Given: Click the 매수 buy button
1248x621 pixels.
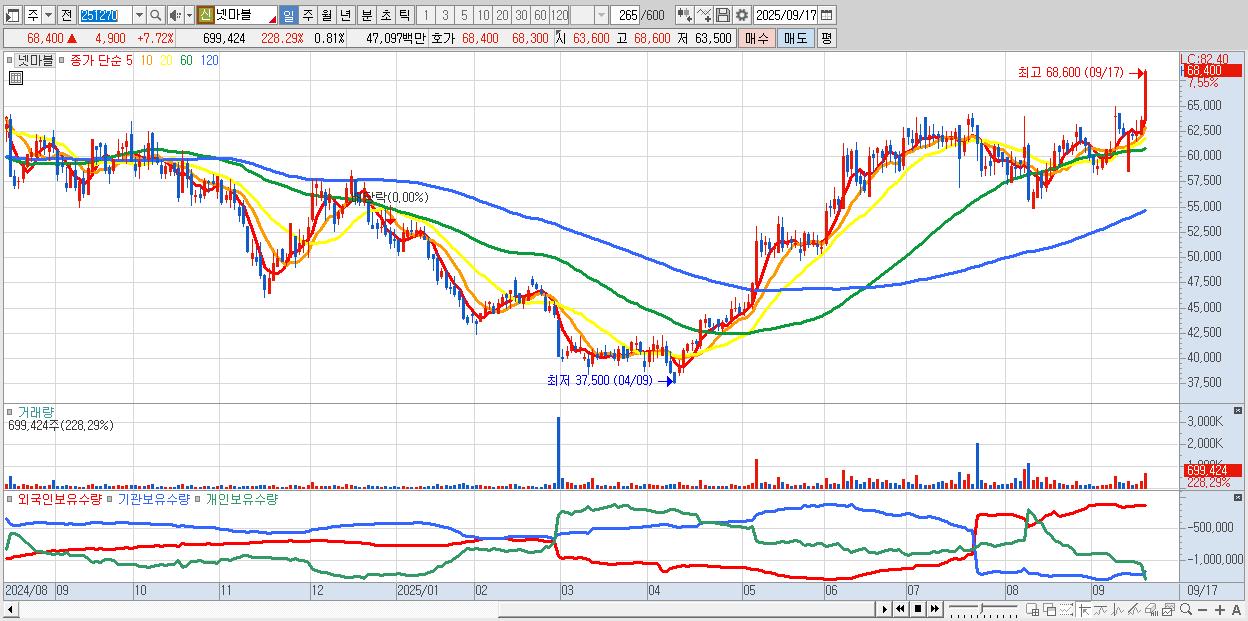Looking at the screenshot, I should 757,38.
